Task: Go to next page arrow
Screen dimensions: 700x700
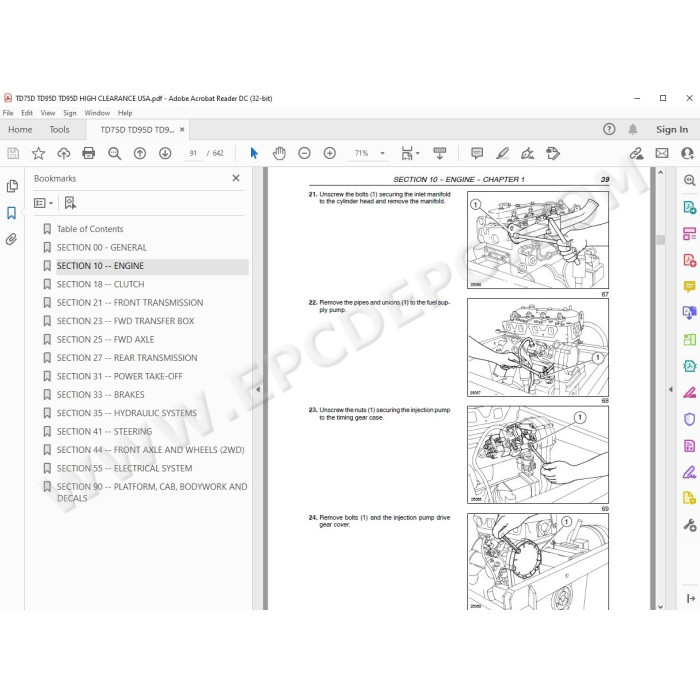Action: (165, 154)
